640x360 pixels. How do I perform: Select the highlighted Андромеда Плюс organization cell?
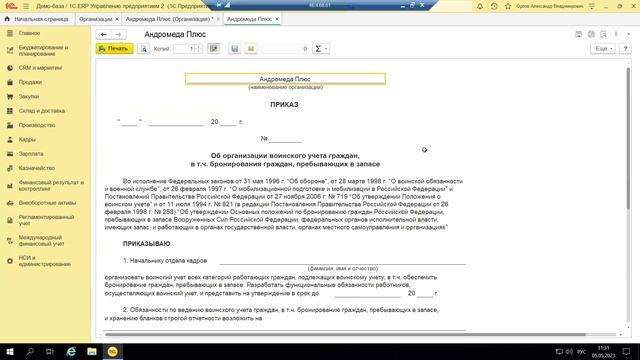(x=285, y=79)
